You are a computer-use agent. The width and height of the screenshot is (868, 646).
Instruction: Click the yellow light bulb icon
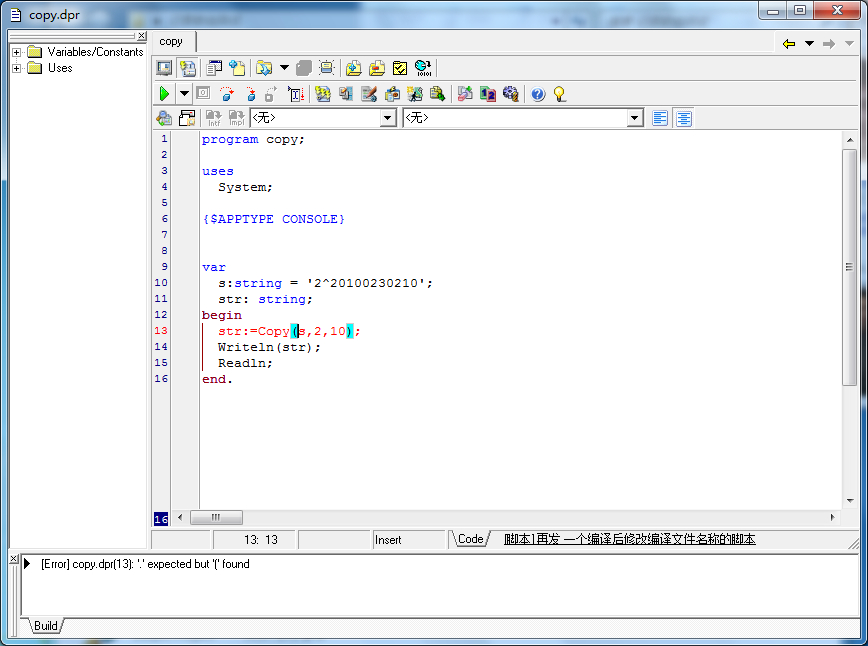pyautogui.click(x=559, y=94)
